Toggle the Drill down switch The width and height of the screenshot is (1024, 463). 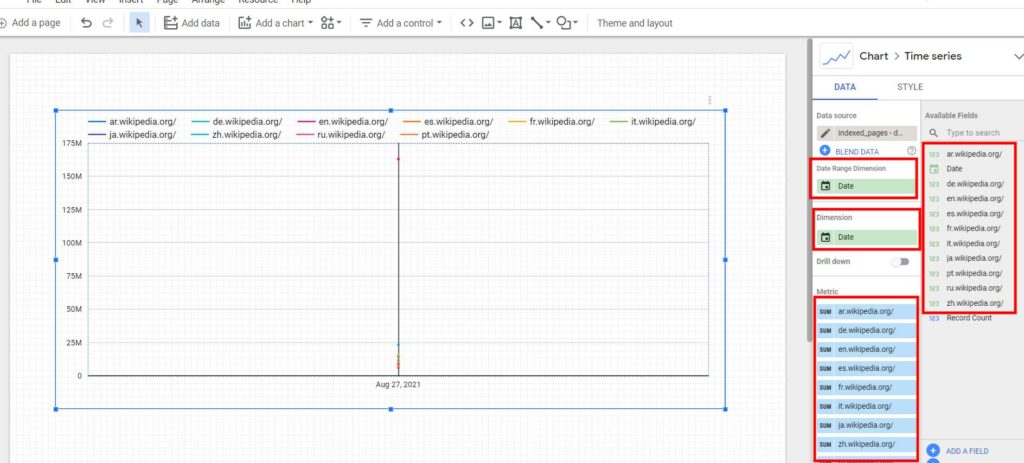click(901, 261)
